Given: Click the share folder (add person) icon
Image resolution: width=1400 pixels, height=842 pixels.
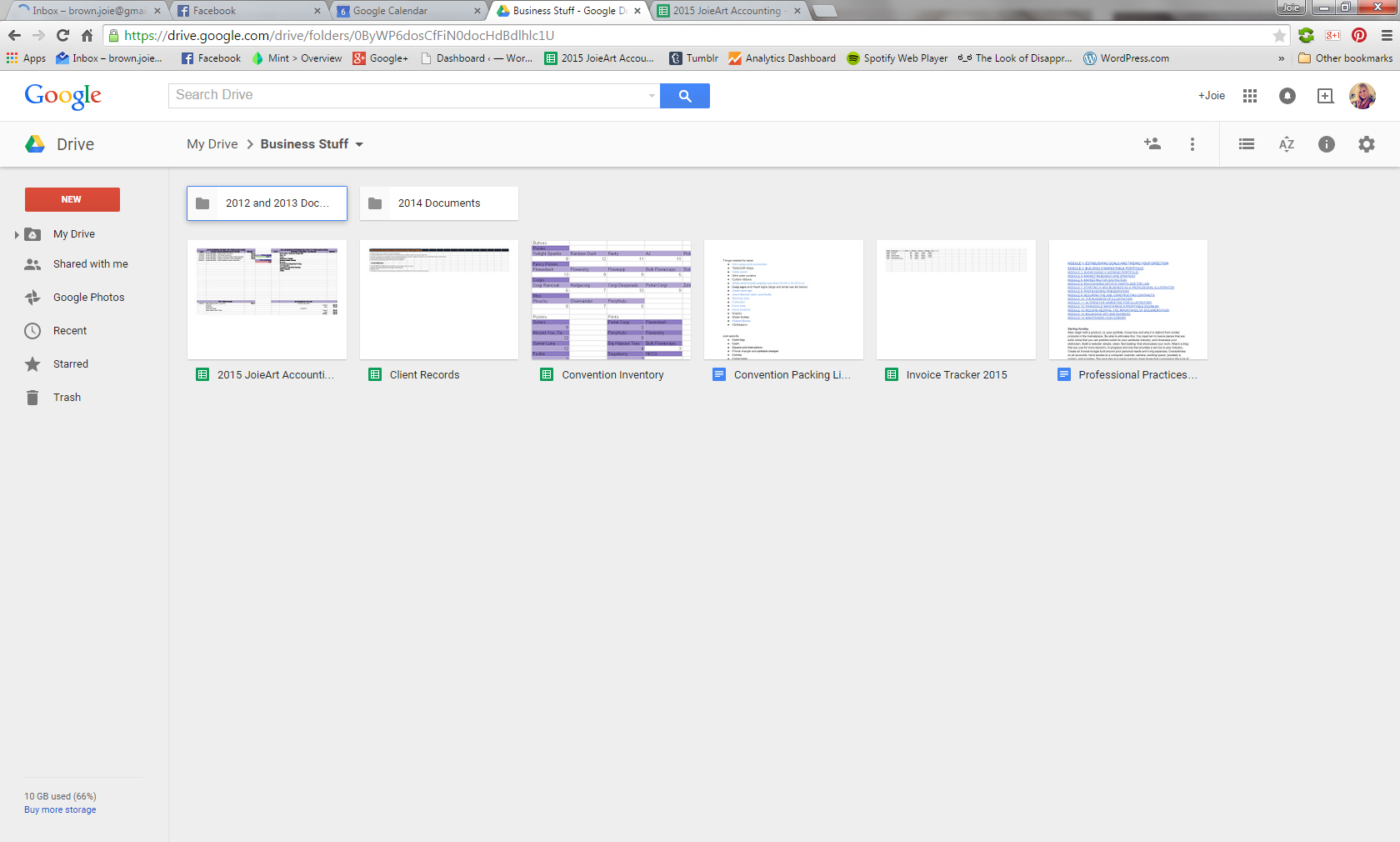Looking at the screenshot, I should [1152, 144].
